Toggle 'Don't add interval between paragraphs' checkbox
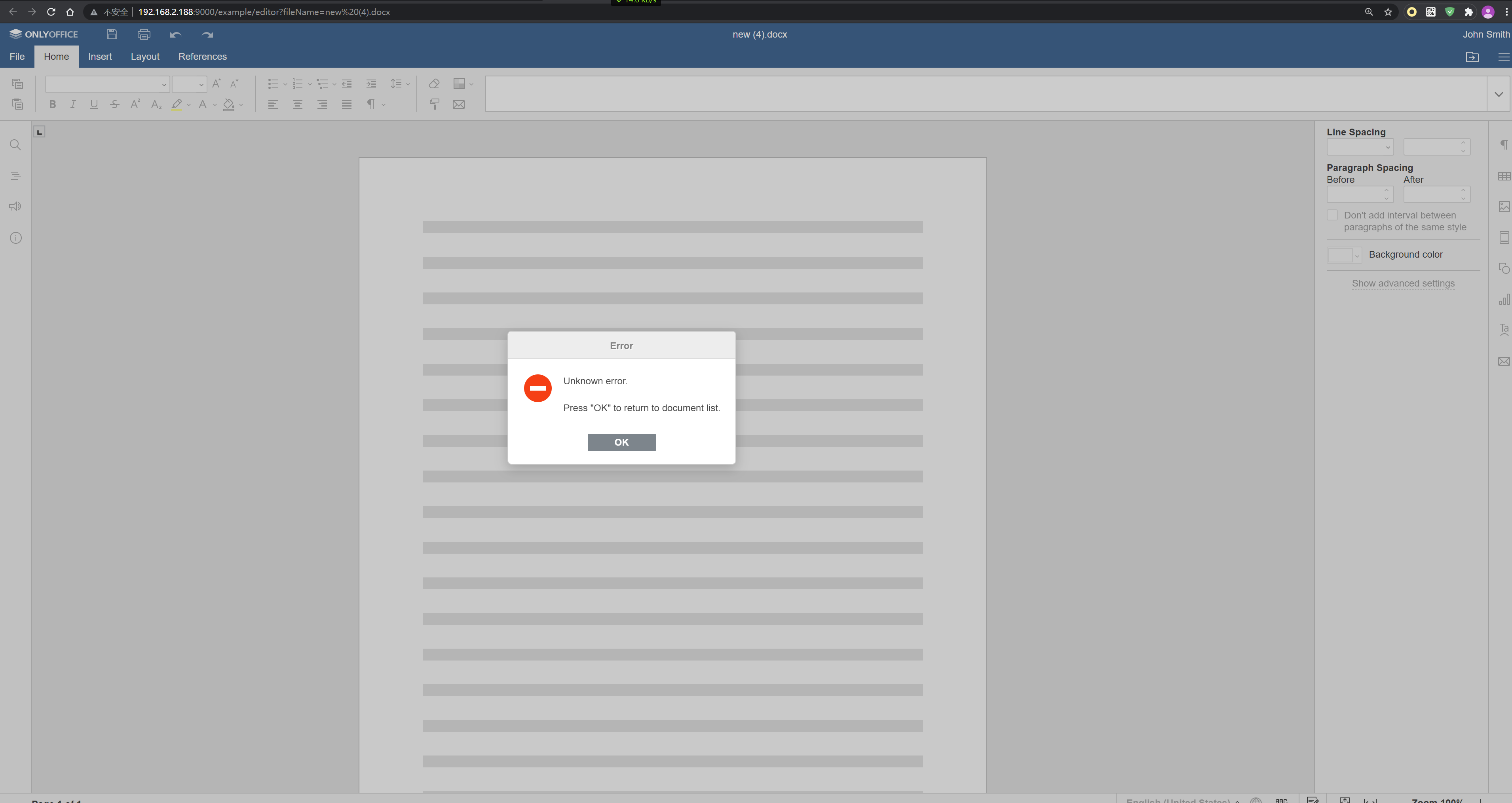1512x803 pixels. click(1332, 215)
